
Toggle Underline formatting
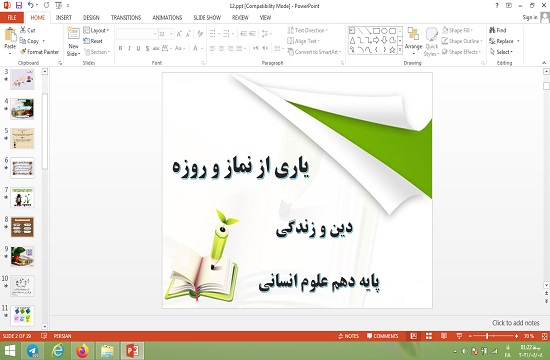138,48
